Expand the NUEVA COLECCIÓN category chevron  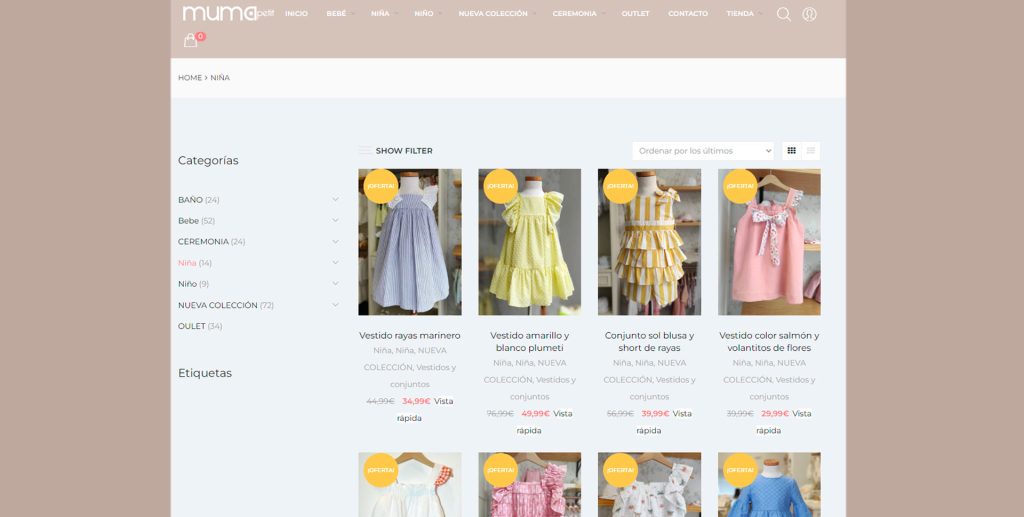pos(335,304)
